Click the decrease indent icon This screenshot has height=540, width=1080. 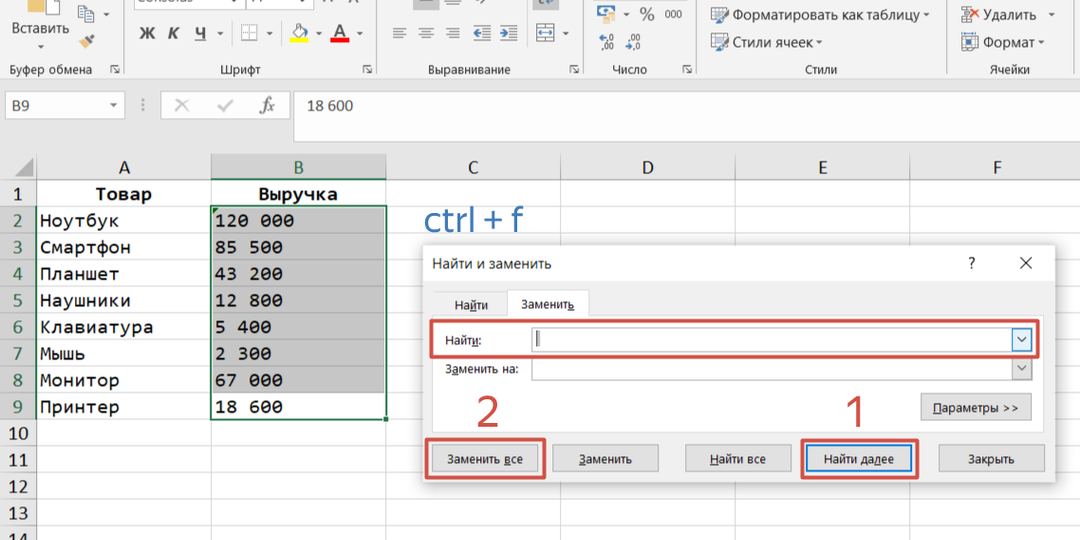coord(482,33)
